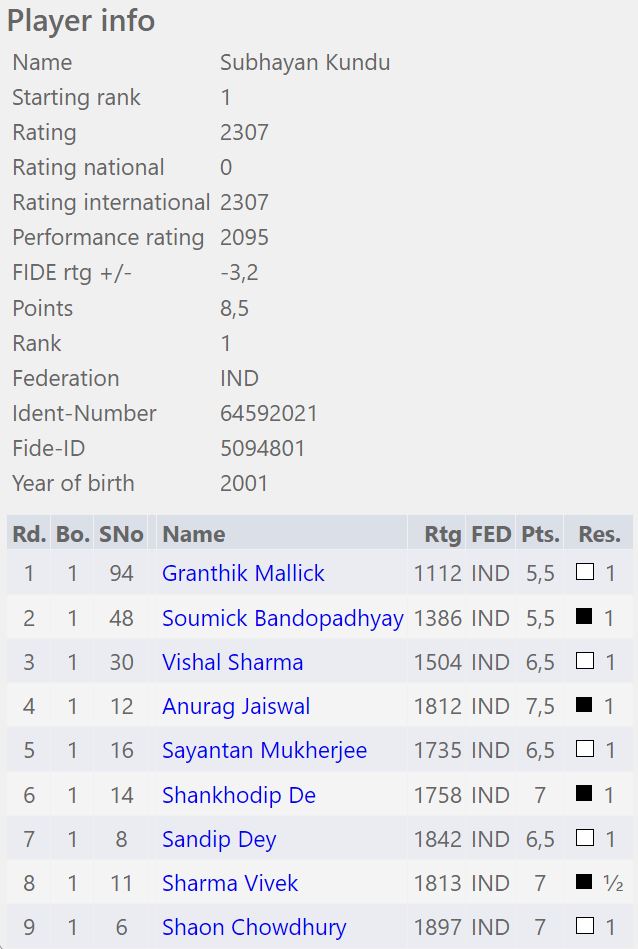This screenshot has height=949, width=638.
Task: Click white piece icon in round 1
Action: 585,573
